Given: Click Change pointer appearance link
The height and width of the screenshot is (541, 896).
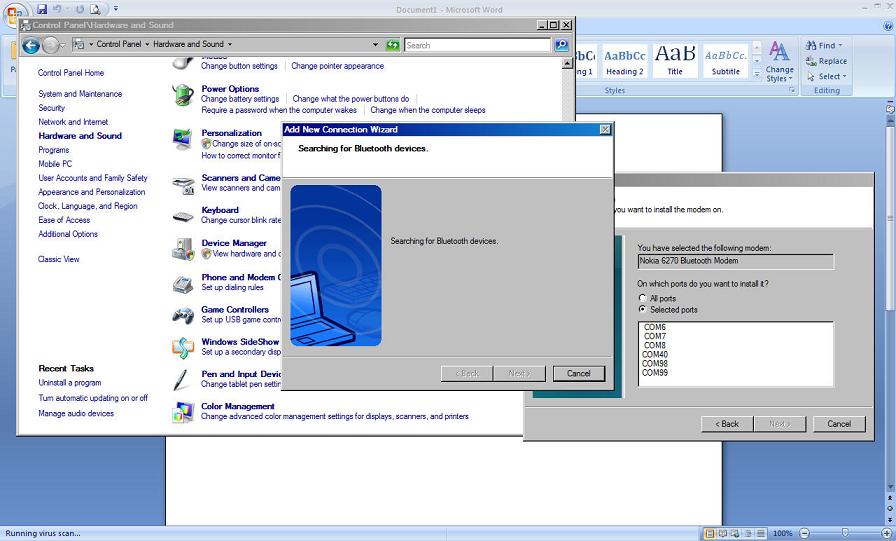Looking at the screenshot, I should (x=337, y=66).
